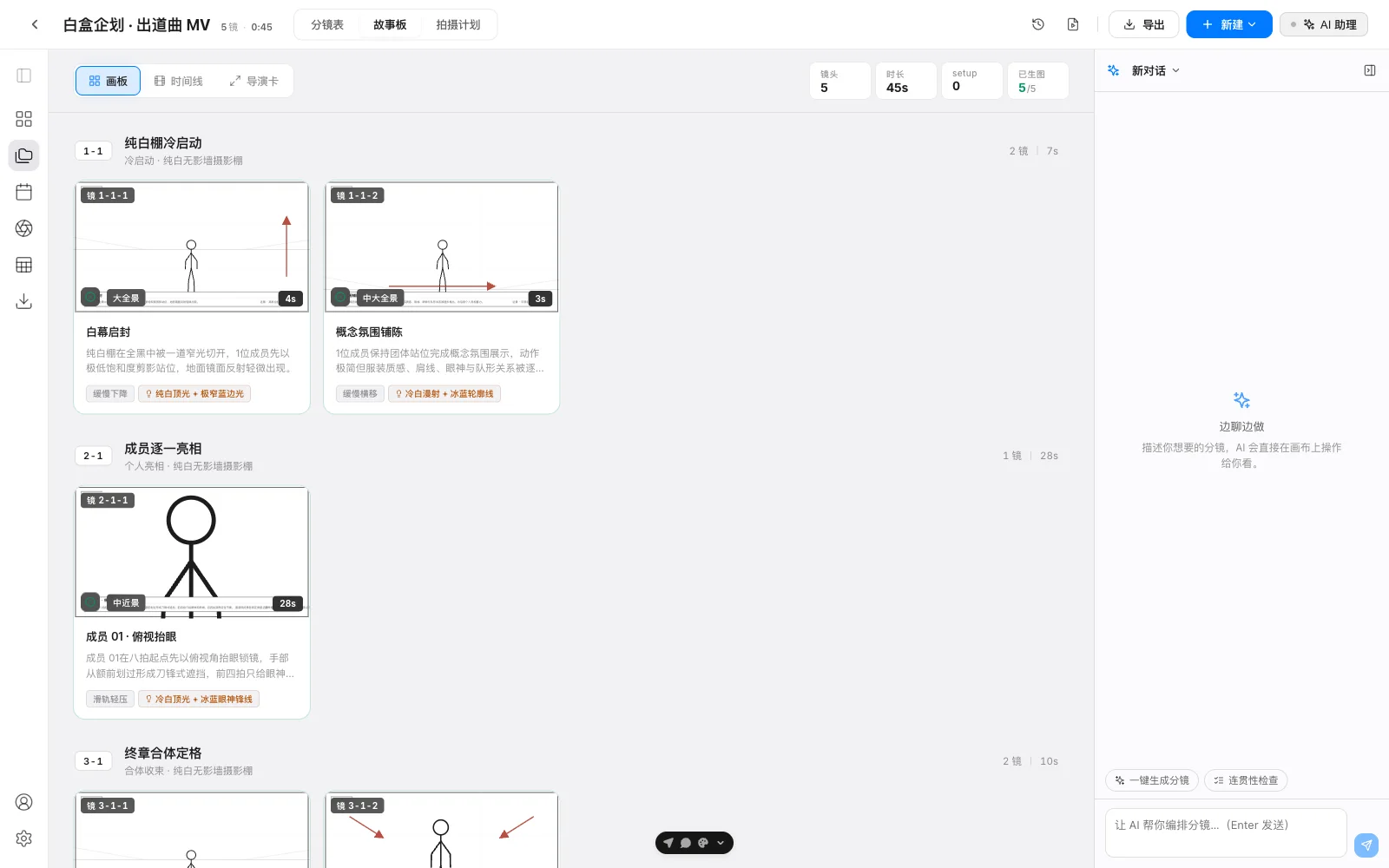Click 连贯性检查 quick action
Viewport: 1389px width, 868px height.
1246,780
